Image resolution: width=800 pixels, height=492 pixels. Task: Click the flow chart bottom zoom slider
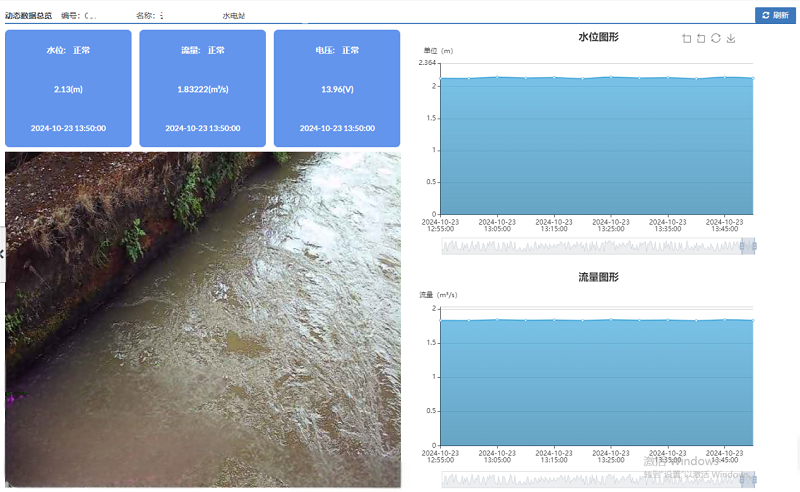590,479
